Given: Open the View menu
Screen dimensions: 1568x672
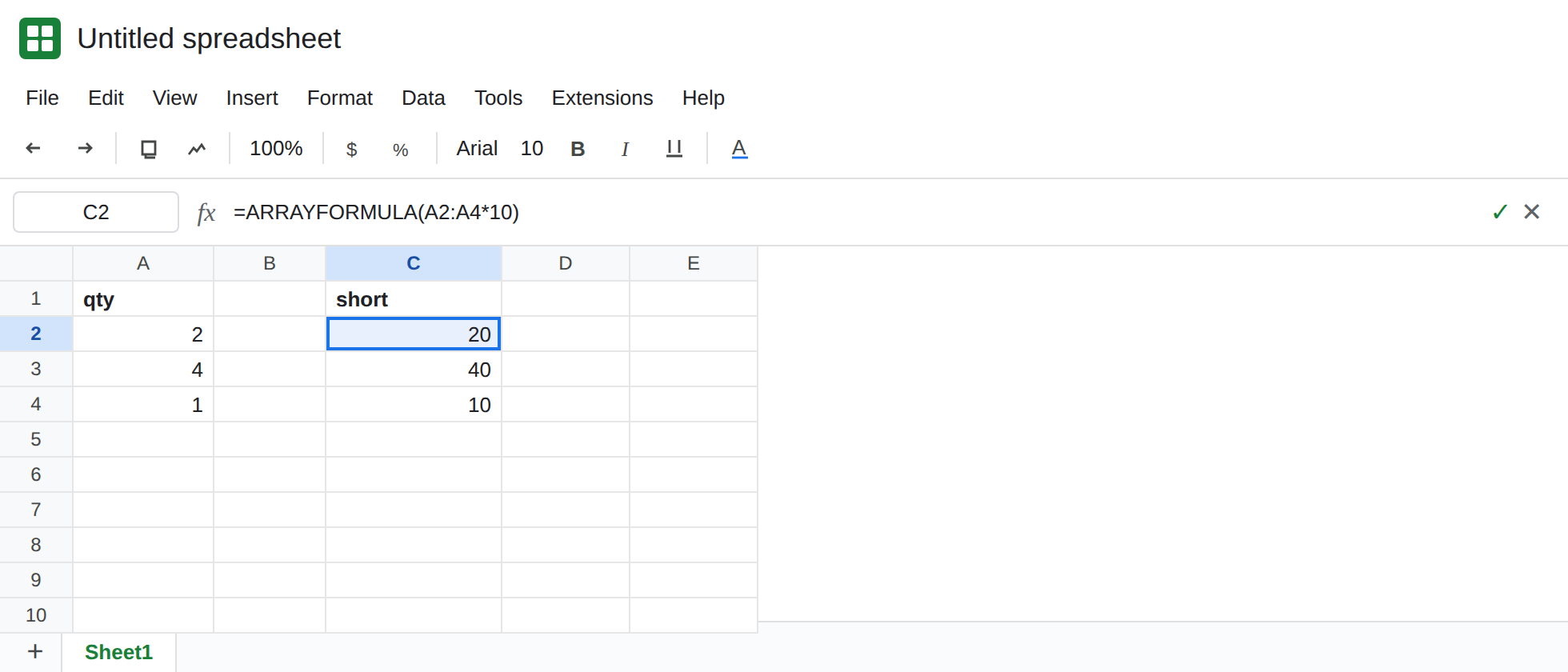Looking at the screenshot, I should pos(174,98).
